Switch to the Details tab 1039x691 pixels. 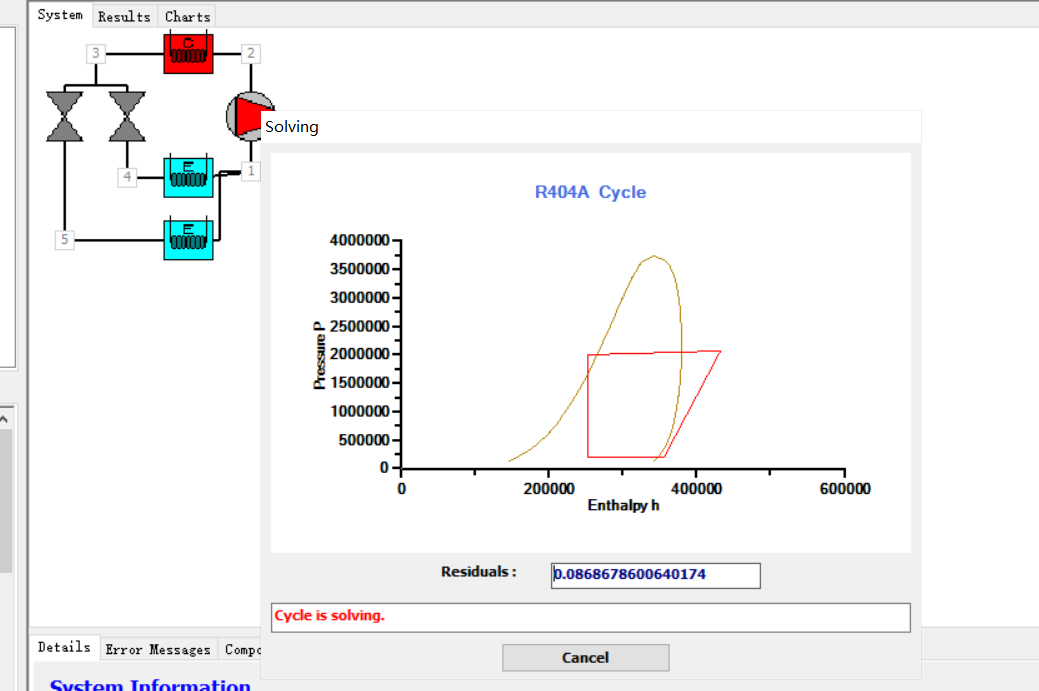pyautogui.click(x=64, y=647)
